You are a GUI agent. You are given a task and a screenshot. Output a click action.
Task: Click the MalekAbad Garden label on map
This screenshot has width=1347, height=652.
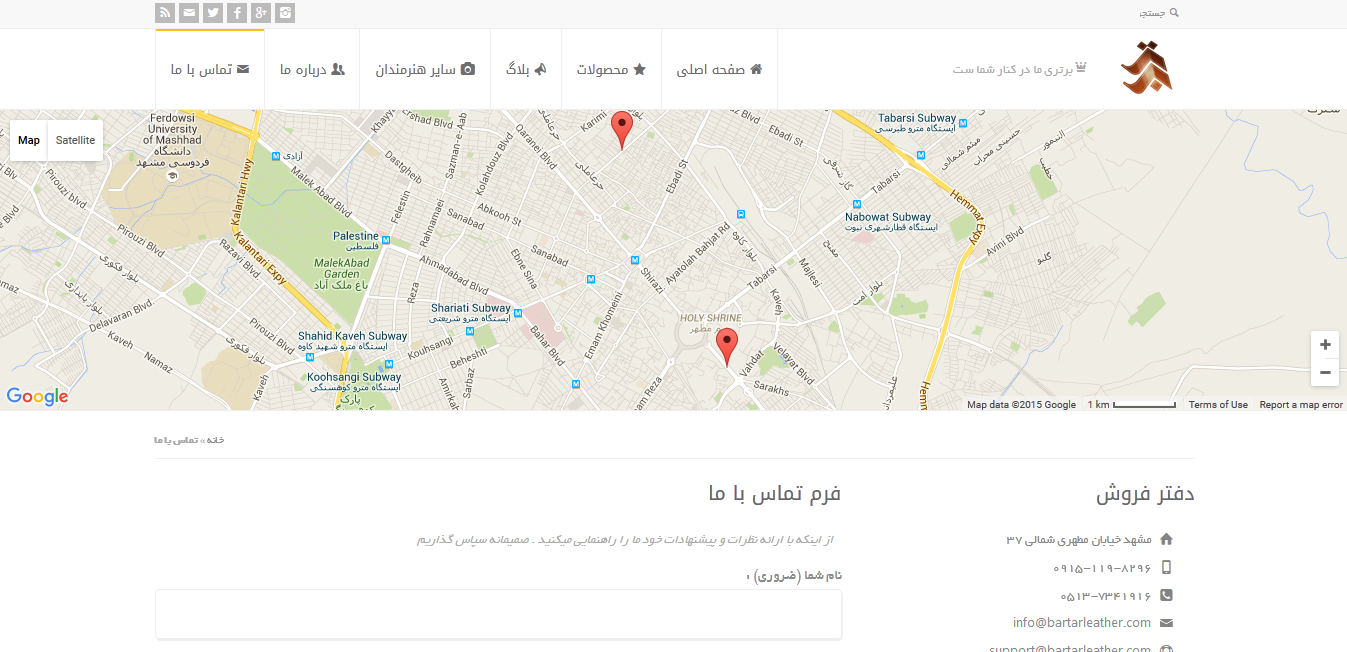click(341, 274)
